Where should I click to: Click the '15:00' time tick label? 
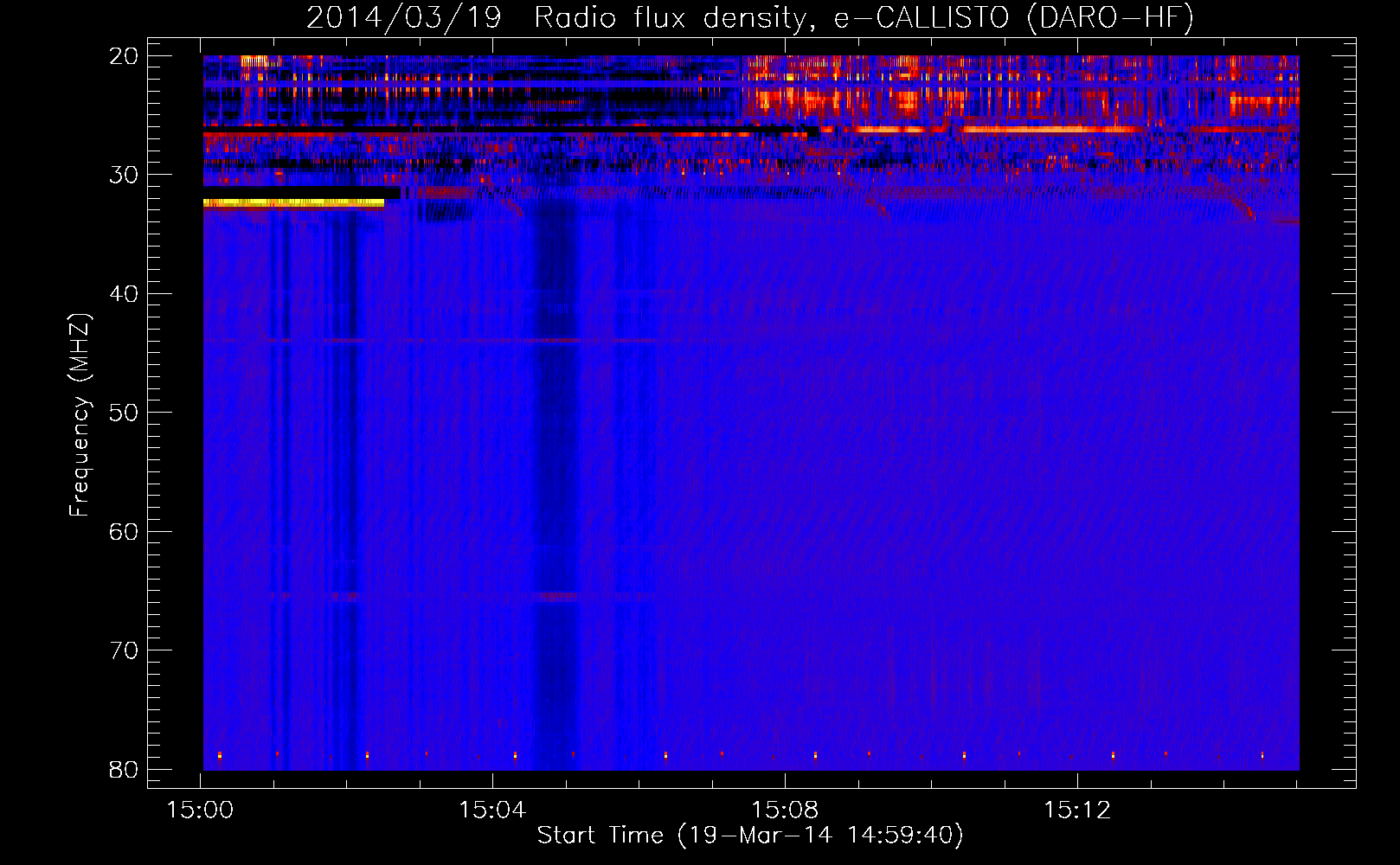pyautogui.click(x=201, y=811)
